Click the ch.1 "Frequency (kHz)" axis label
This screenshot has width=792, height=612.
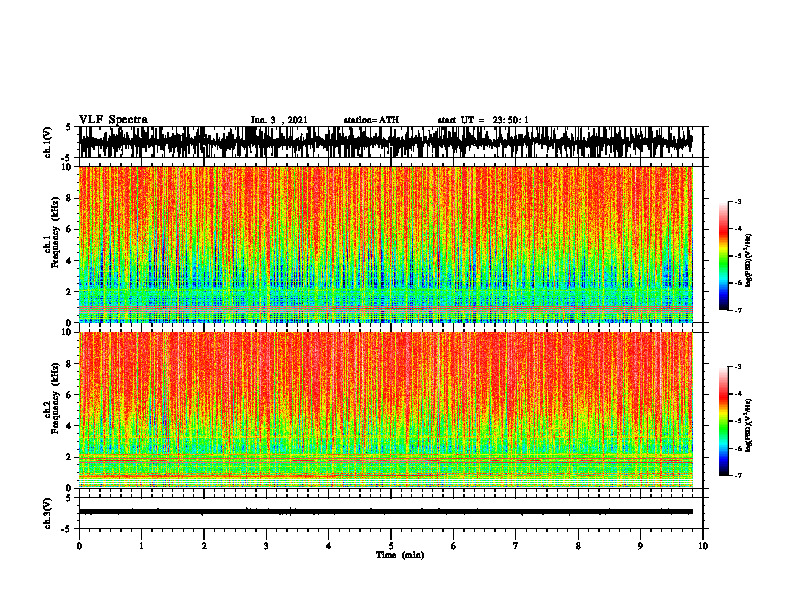(x=56, y=233)
